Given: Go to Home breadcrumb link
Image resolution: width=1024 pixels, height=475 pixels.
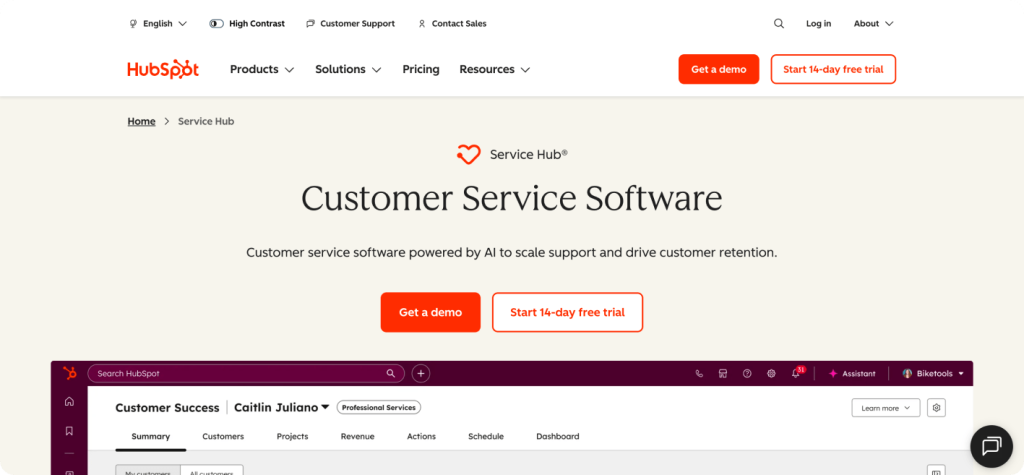Looking at the screenshot, I should [141, 122].
